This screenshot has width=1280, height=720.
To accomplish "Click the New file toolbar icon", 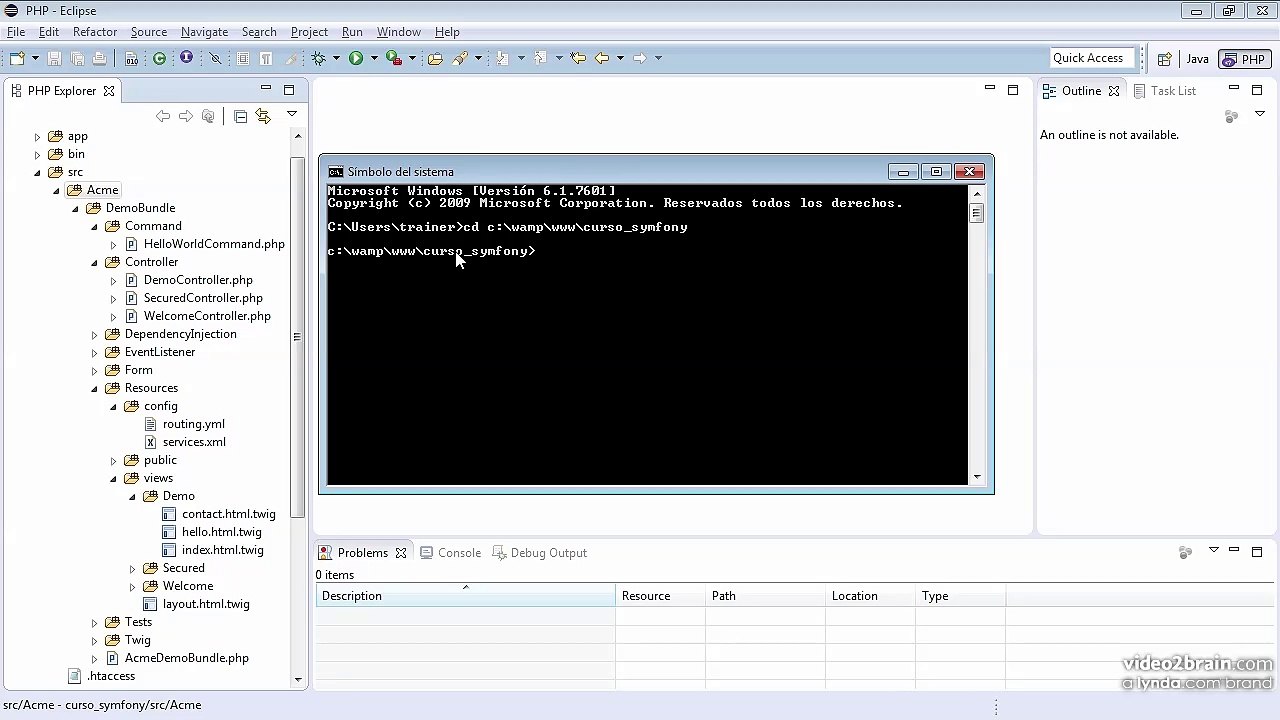I will click(17, 59).
